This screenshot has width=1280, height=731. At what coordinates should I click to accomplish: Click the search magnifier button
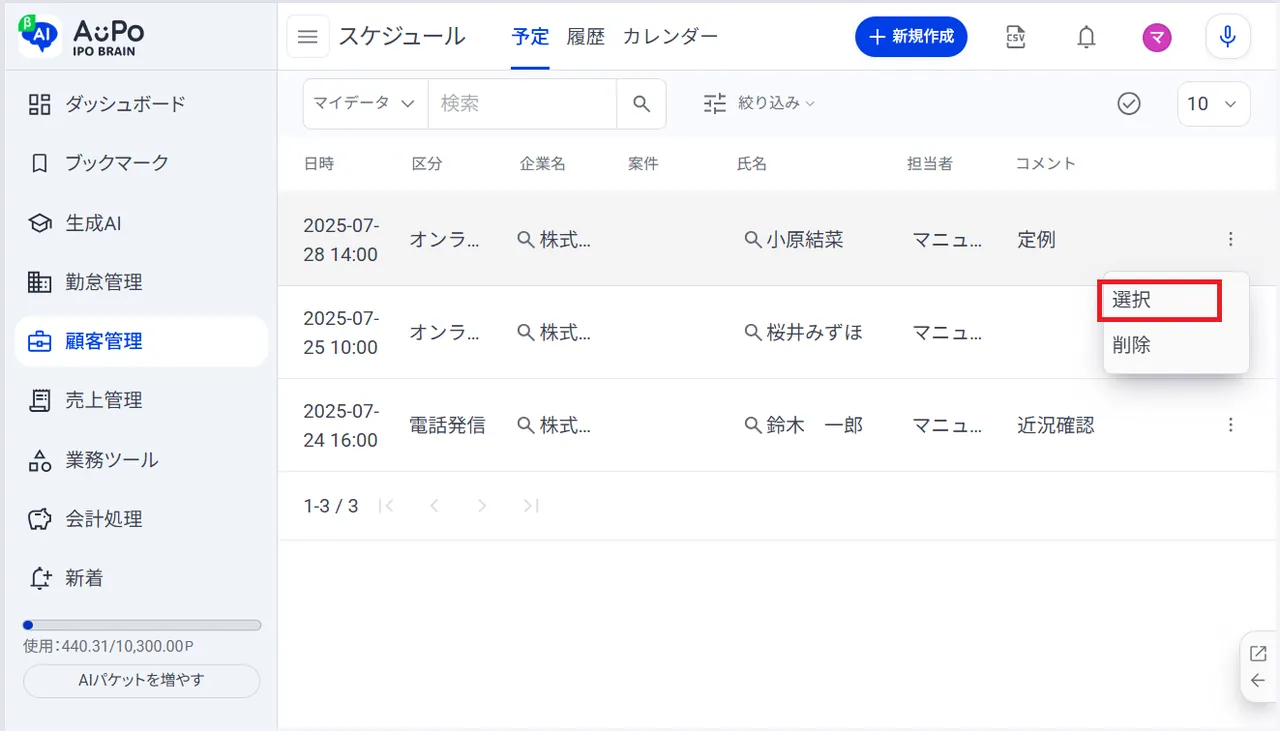pyautogui.click(x=642, y=104)
